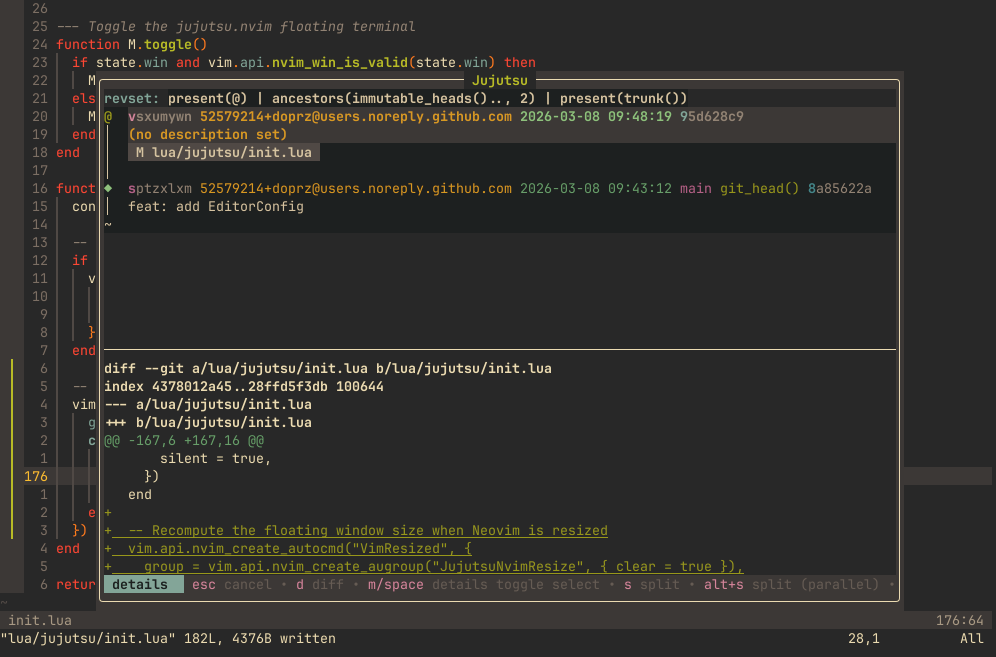This screenshot has width=996, height=657.
Task: Click the All scroll indicator
Action: [971, 639]
